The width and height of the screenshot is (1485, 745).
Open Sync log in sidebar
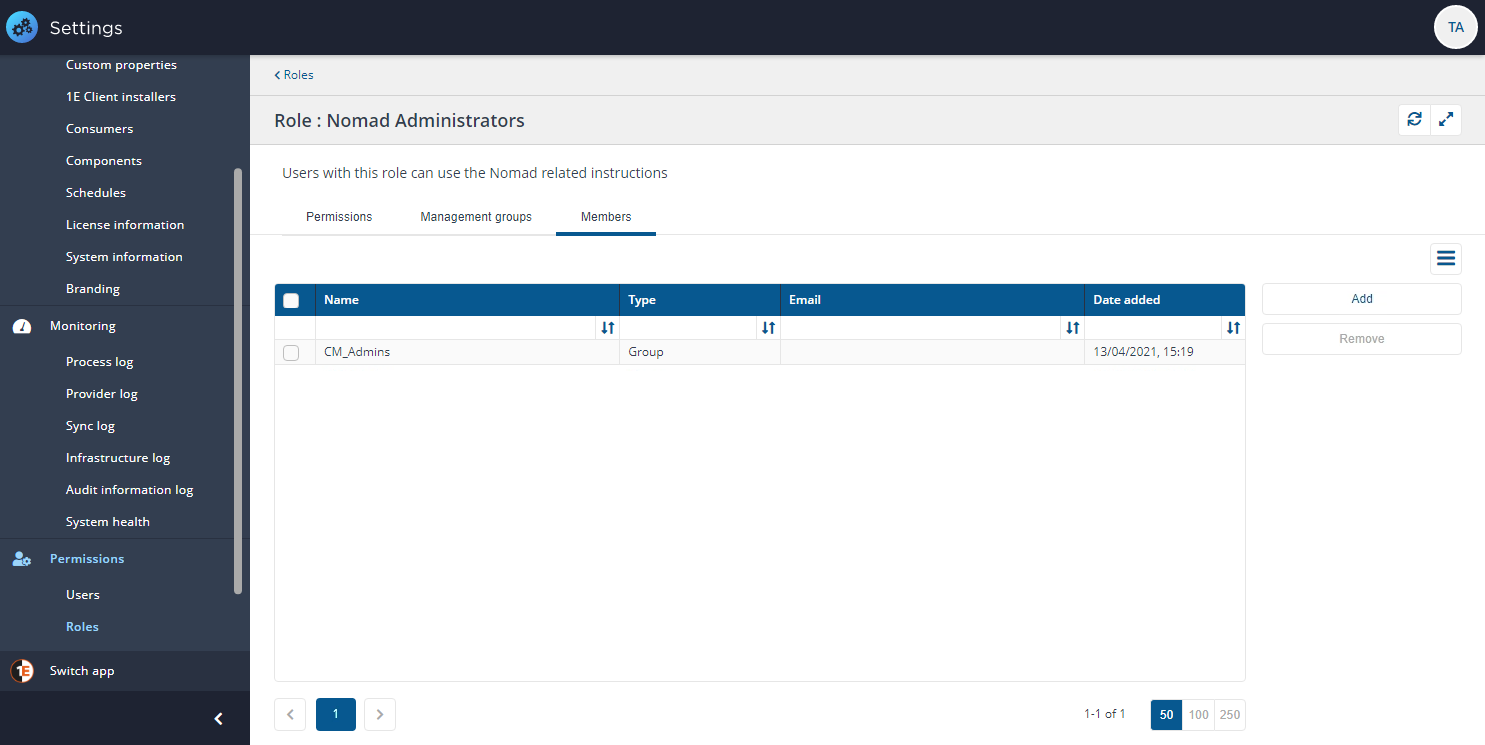(x=90, y=426)
